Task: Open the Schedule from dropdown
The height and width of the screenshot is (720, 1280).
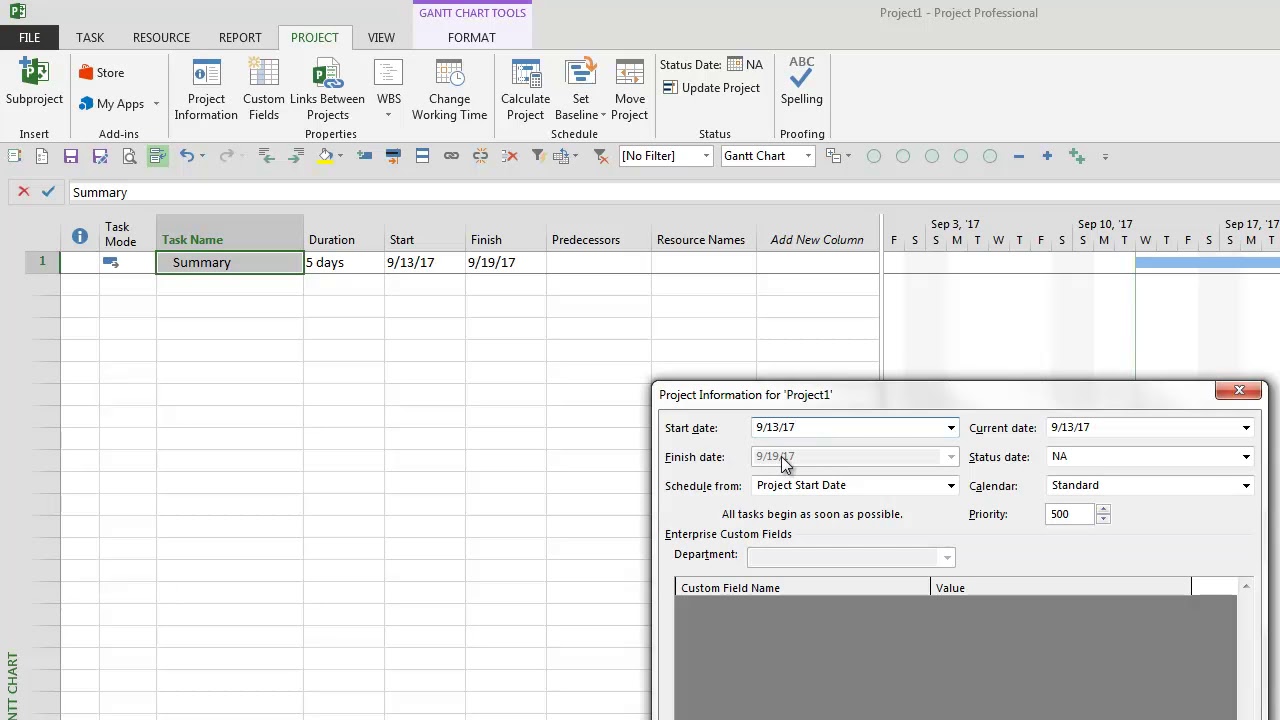Action: pos(950,486)
